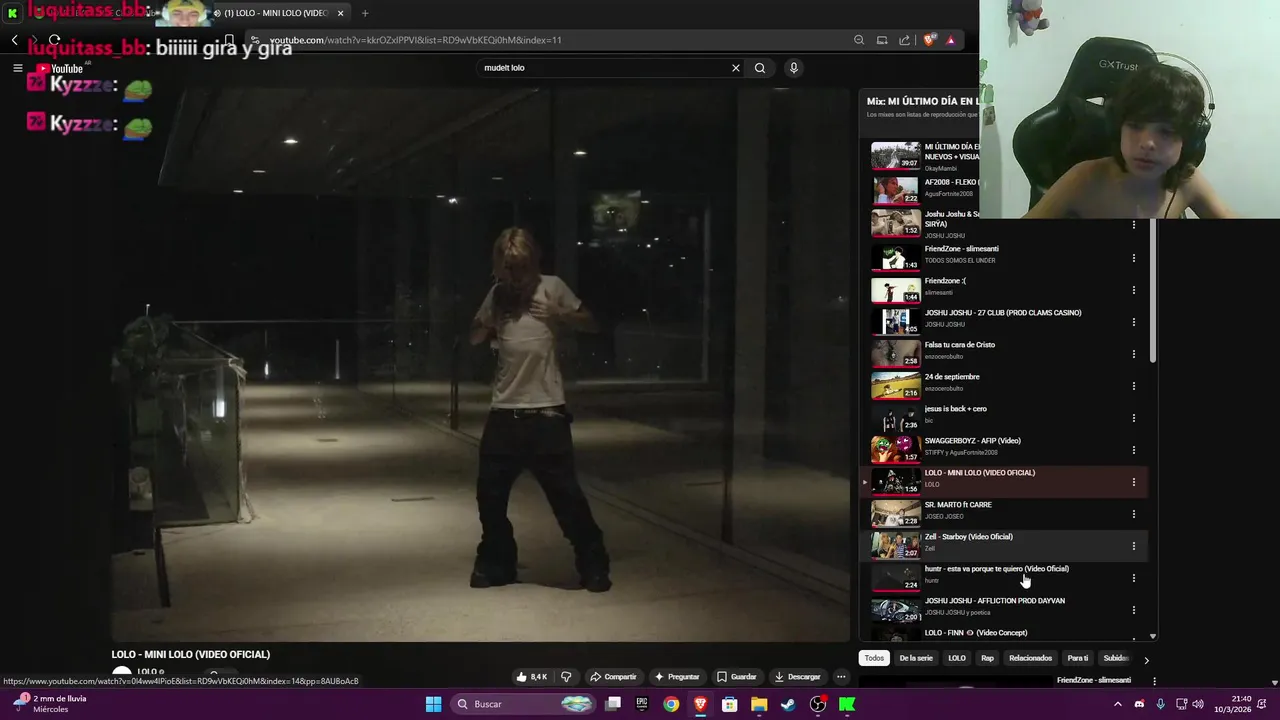Image resolution: width=1280 pixels, height=720 pixels.
Task: Open more actions menu below video
Action: [841, 677]
